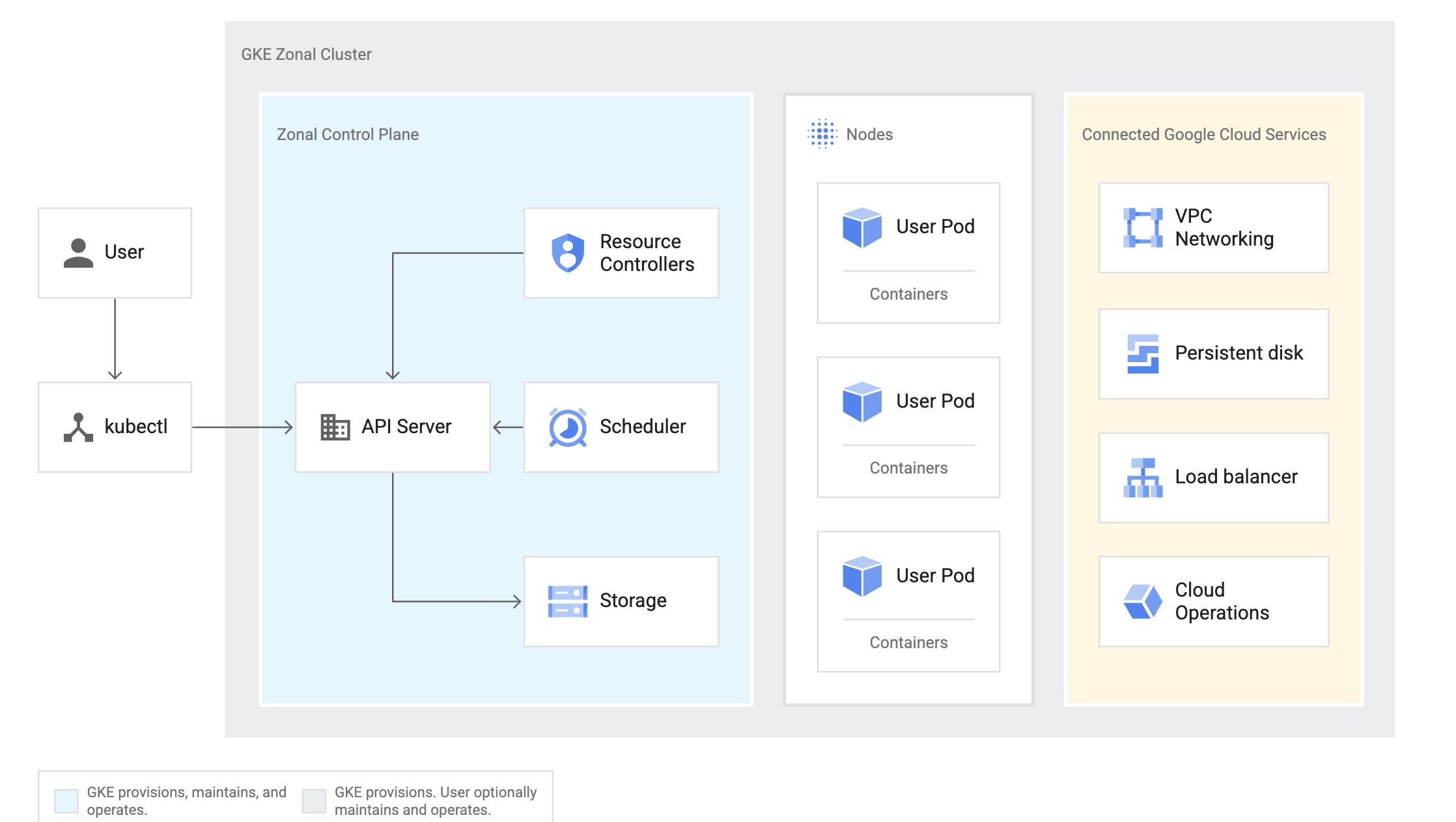Click the "Cloud Operations" label
This screenshot has width=1456, height=822.
(1222, 601)
